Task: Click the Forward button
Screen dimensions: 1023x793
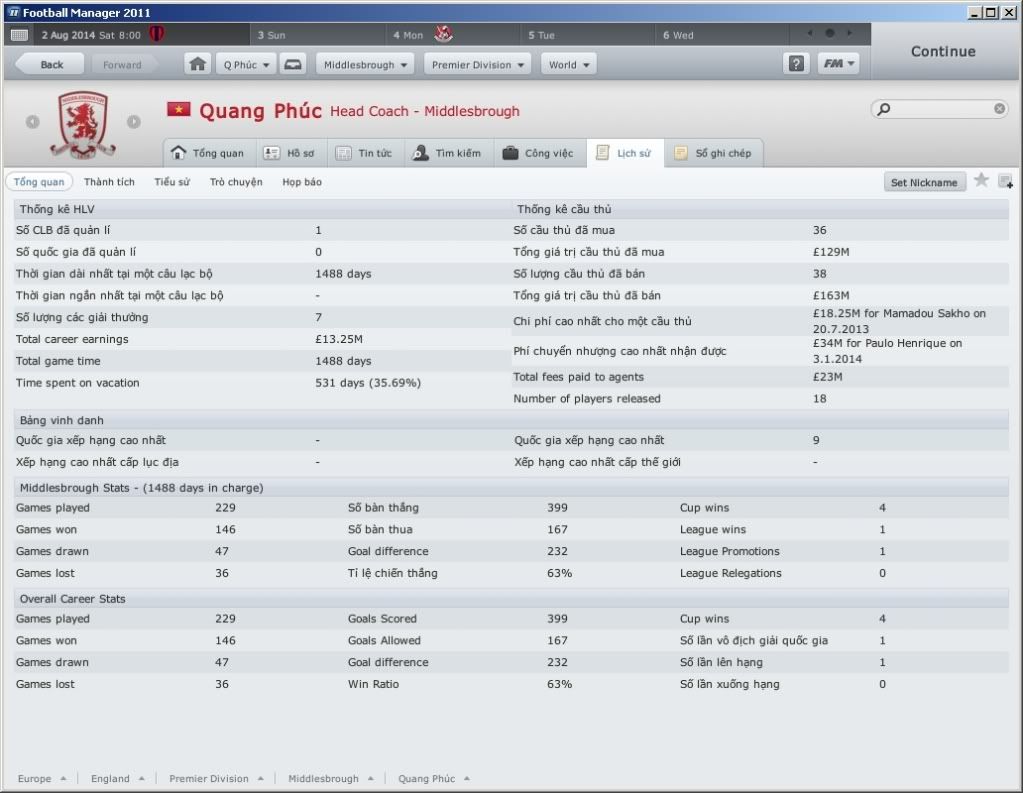Action: [122, 64]
